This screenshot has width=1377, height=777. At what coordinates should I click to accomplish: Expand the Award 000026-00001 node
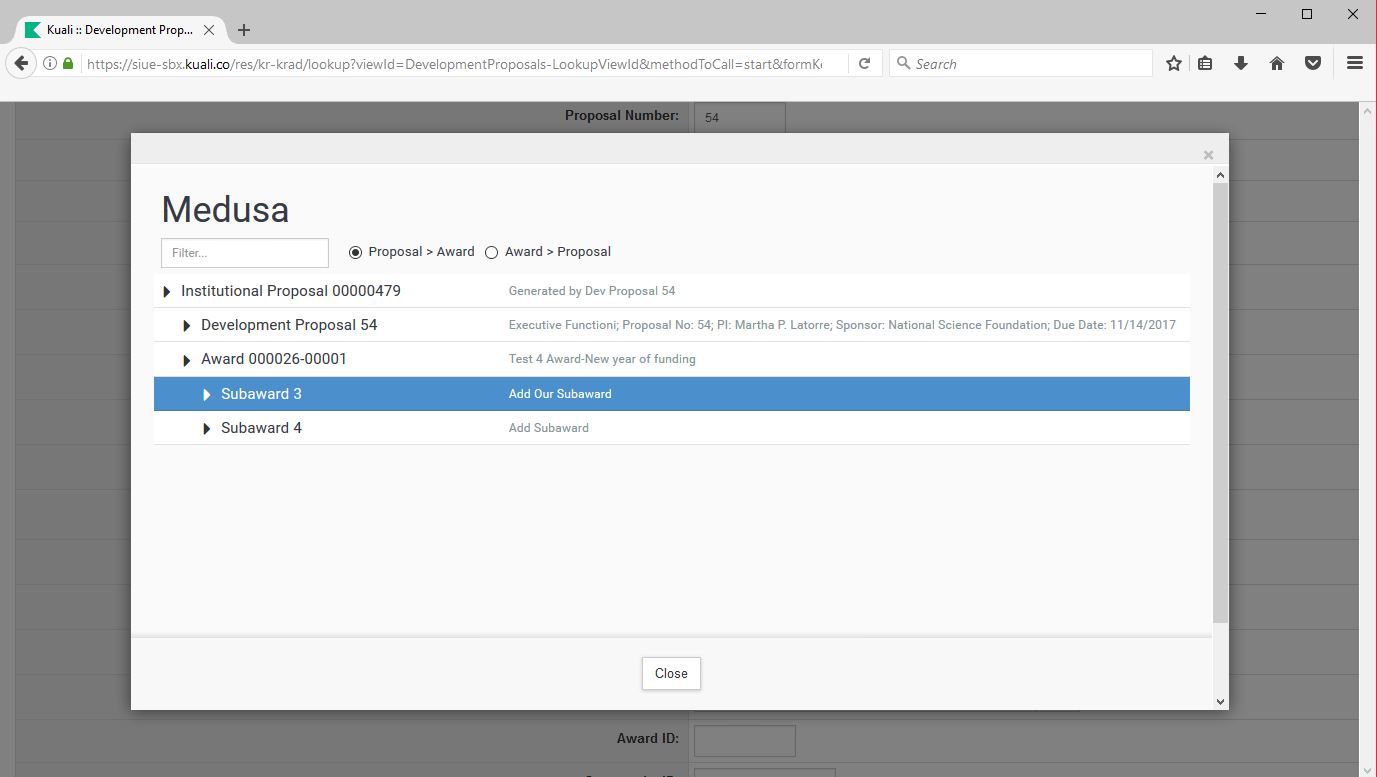[187, 360]
